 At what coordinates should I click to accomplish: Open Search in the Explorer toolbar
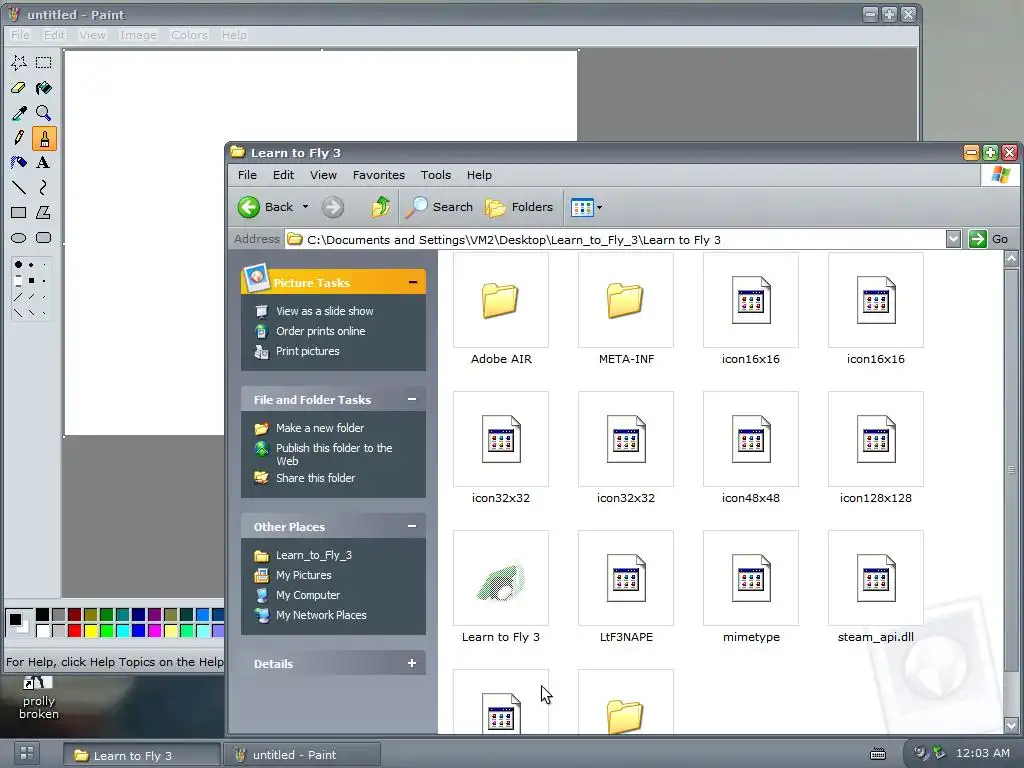pyautogui.click(x=439, y=207)
